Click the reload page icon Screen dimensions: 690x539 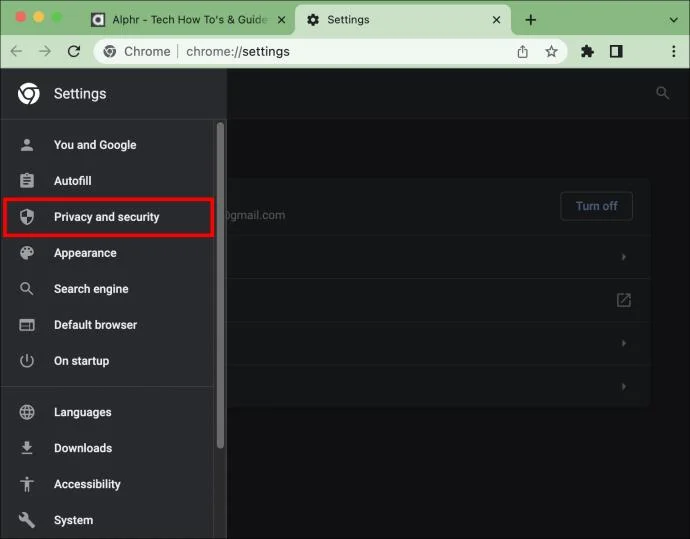point(73,51)
